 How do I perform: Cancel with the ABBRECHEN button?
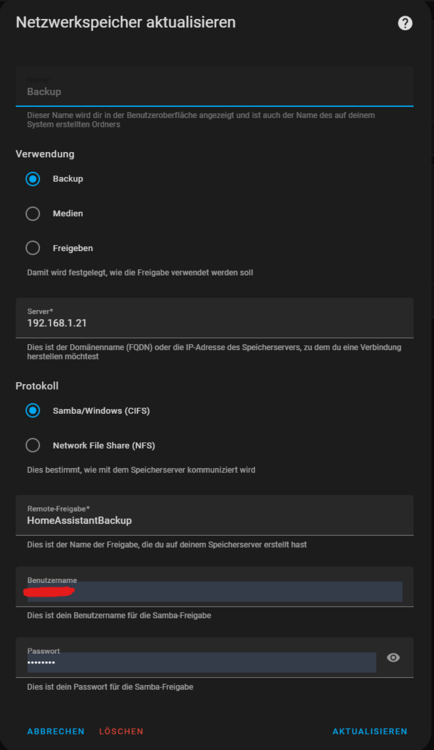[56, 731]
